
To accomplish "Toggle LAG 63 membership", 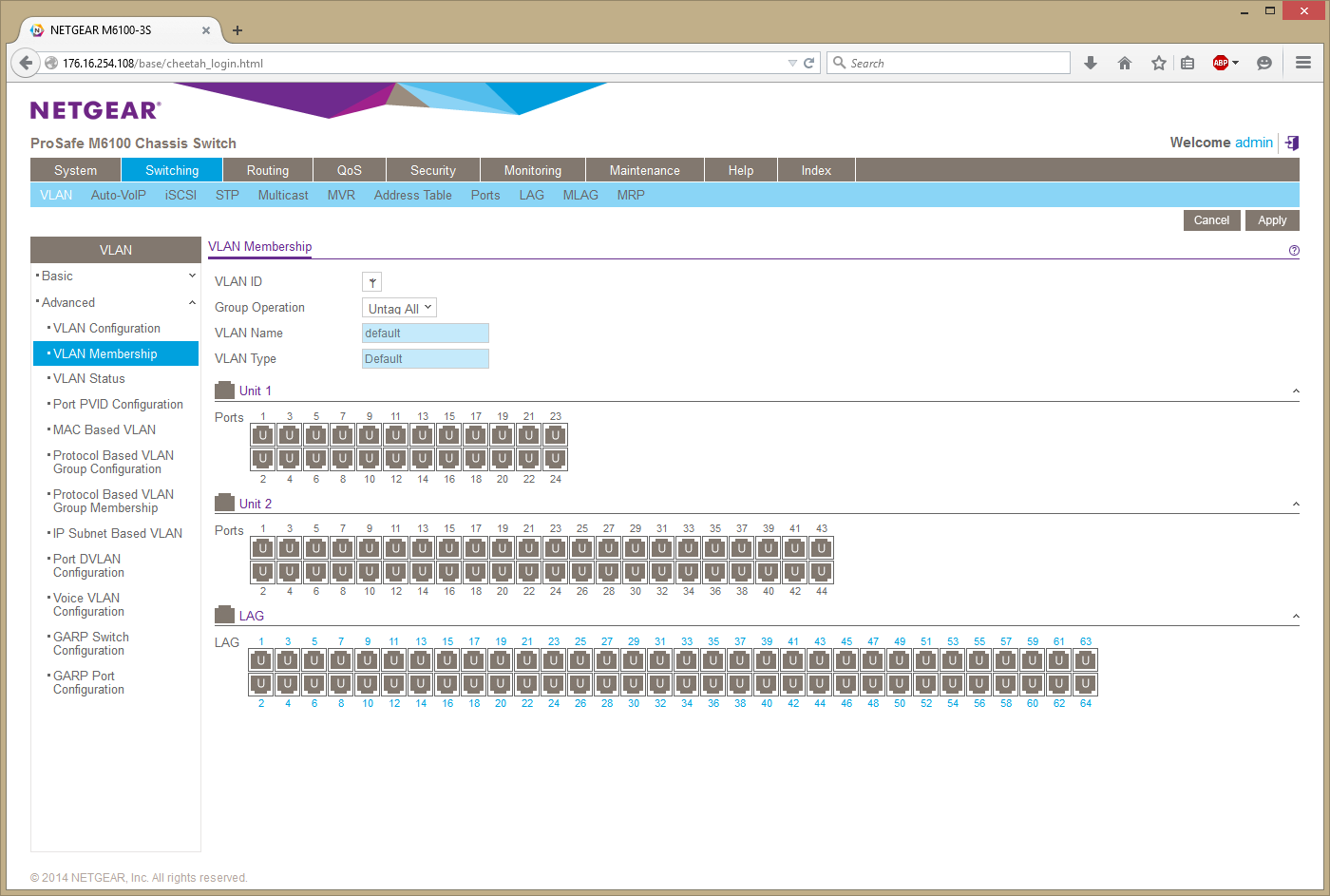I will (1086, 660).
